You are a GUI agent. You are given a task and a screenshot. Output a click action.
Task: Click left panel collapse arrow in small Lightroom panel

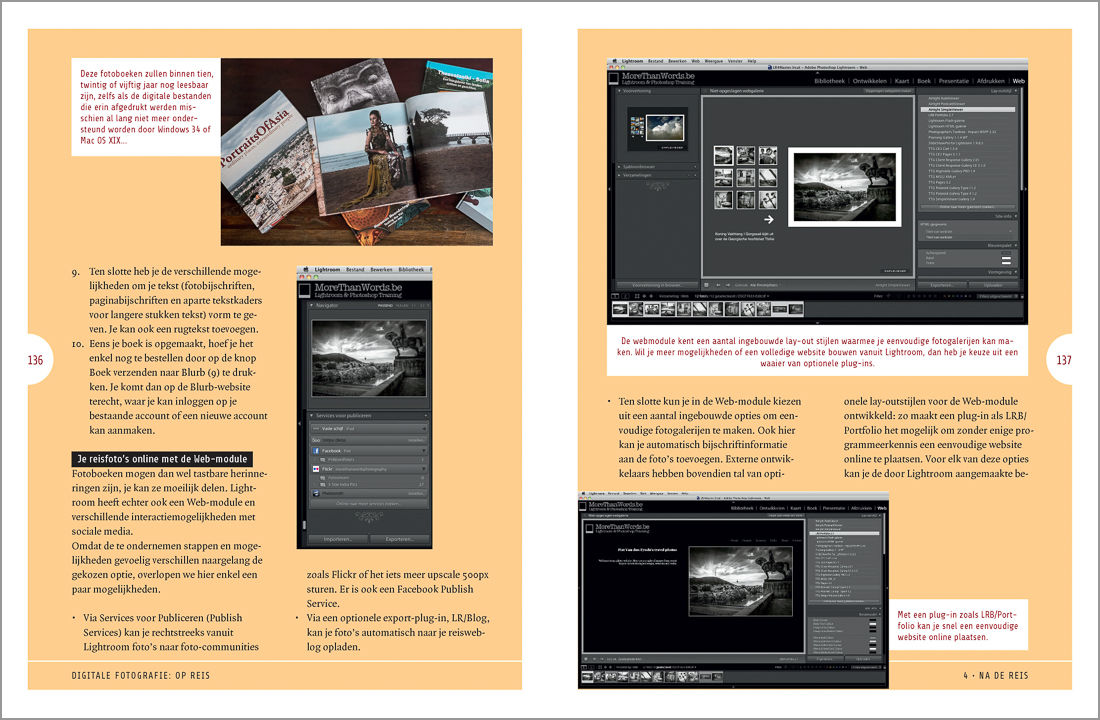(x=300, y=423)
